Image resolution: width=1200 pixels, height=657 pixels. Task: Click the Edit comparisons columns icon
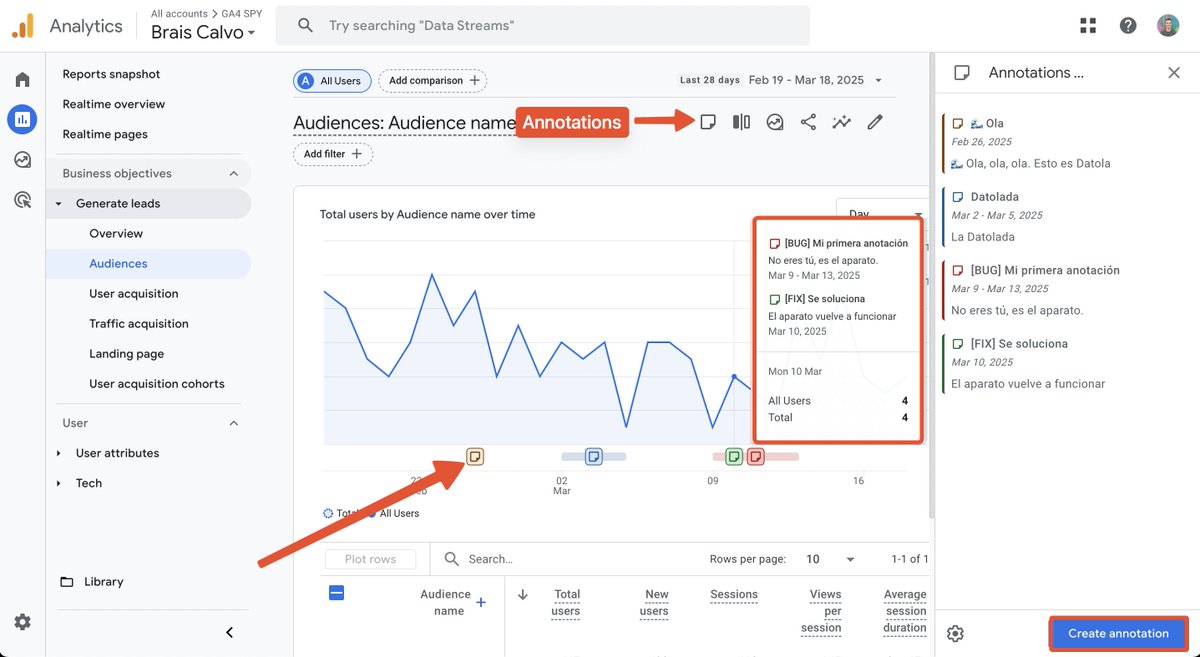[x=741, y=122]
